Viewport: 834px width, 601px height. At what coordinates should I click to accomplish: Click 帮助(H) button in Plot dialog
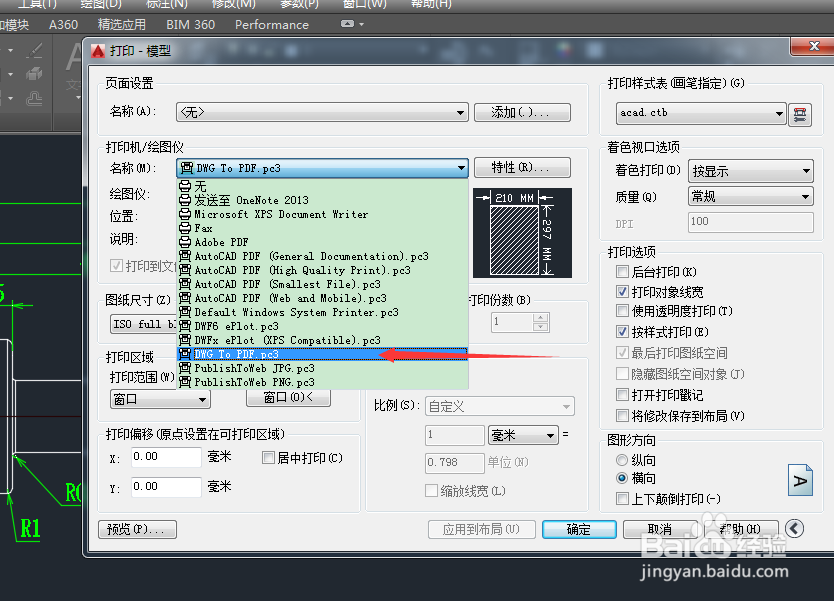click(x=741, y=529)
